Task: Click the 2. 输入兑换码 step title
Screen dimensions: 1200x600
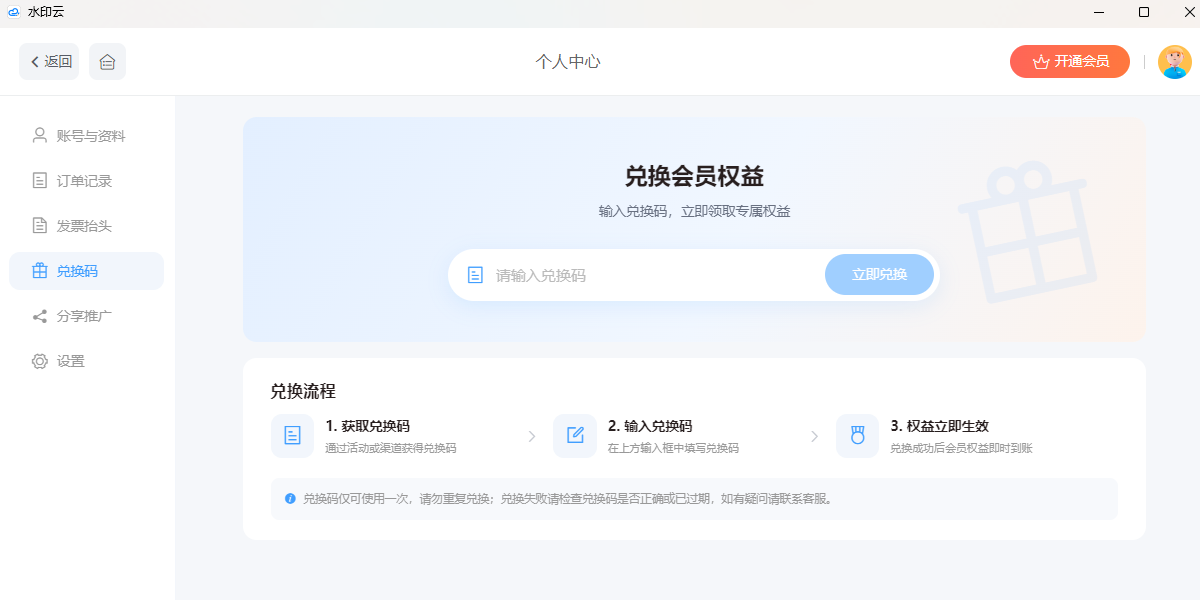Action: (x=650, y=426)
